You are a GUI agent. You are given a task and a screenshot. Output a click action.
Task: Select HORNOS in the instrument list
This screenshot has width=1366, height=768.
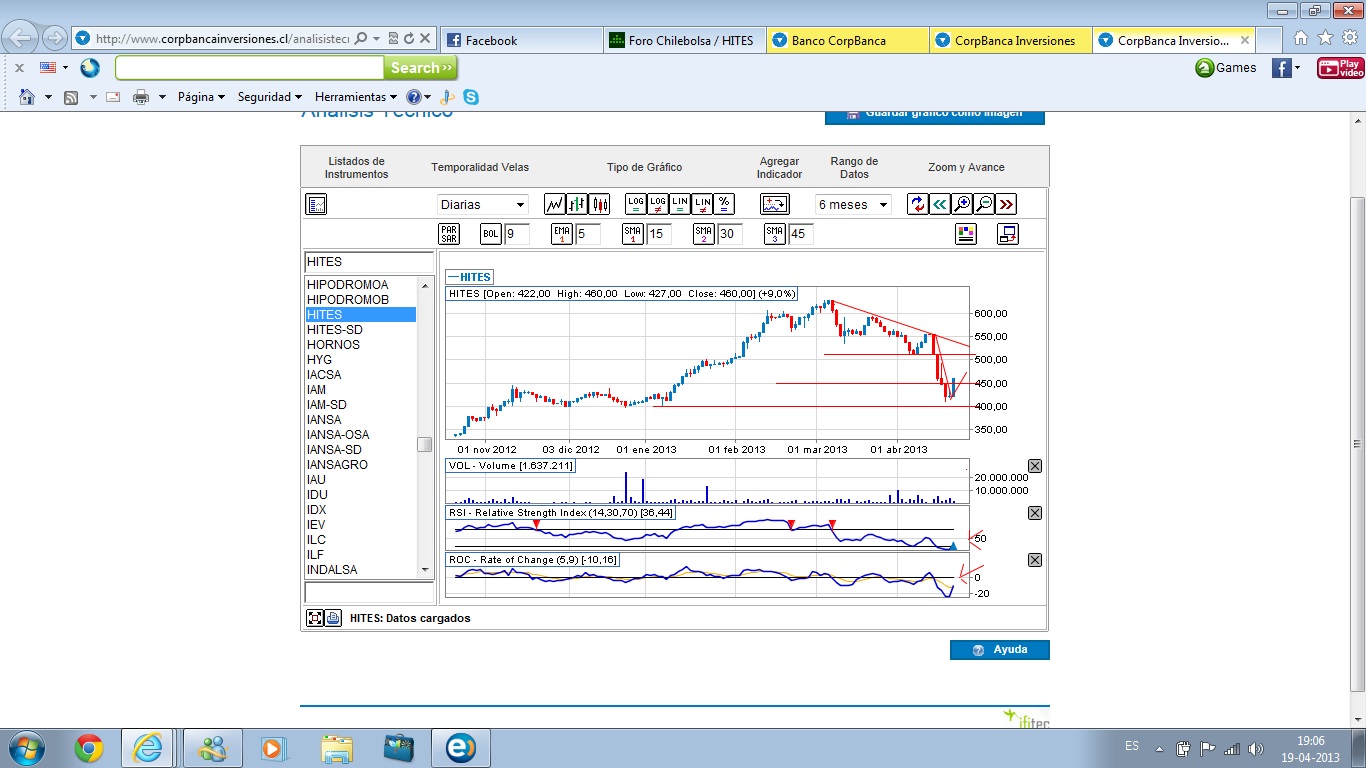[334, 345]
